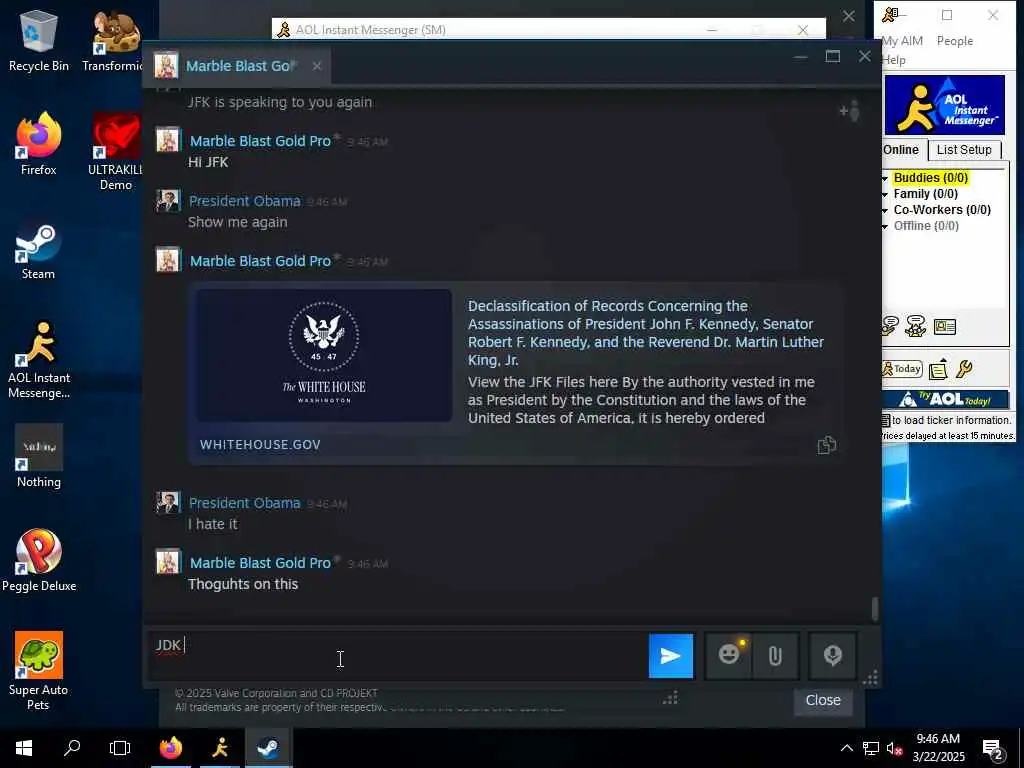This screenshot has height=768, width=1024.
Task: Click the muted volume tray icon
Action: [x=895, y=748]
